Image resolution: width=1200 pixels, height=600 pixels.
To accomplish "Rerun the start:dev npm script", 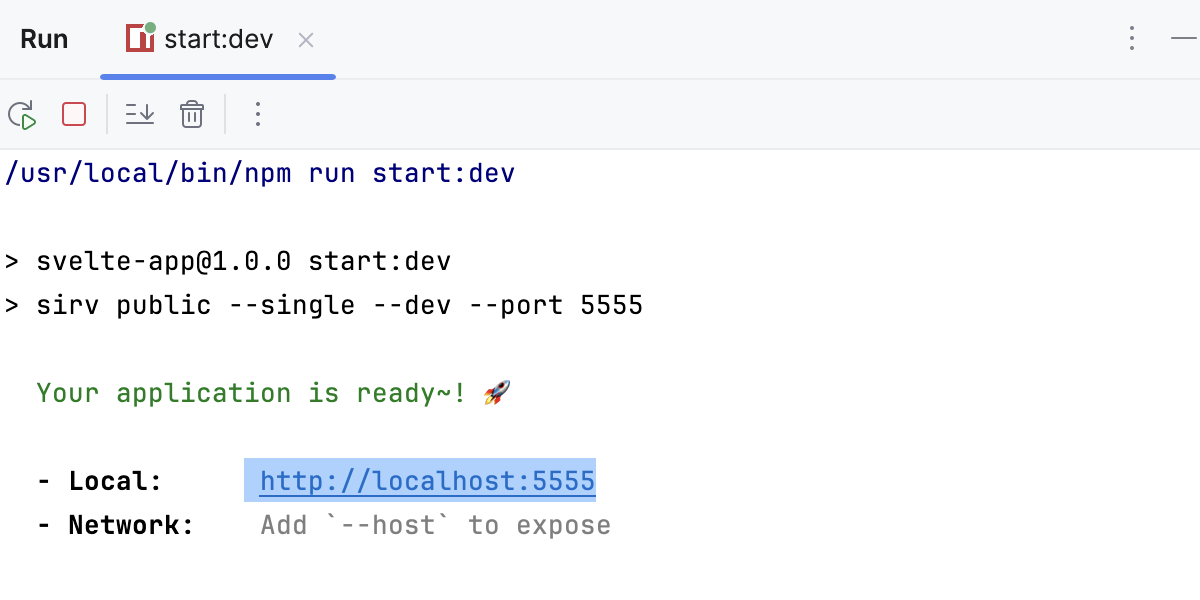I will (22, 114).
